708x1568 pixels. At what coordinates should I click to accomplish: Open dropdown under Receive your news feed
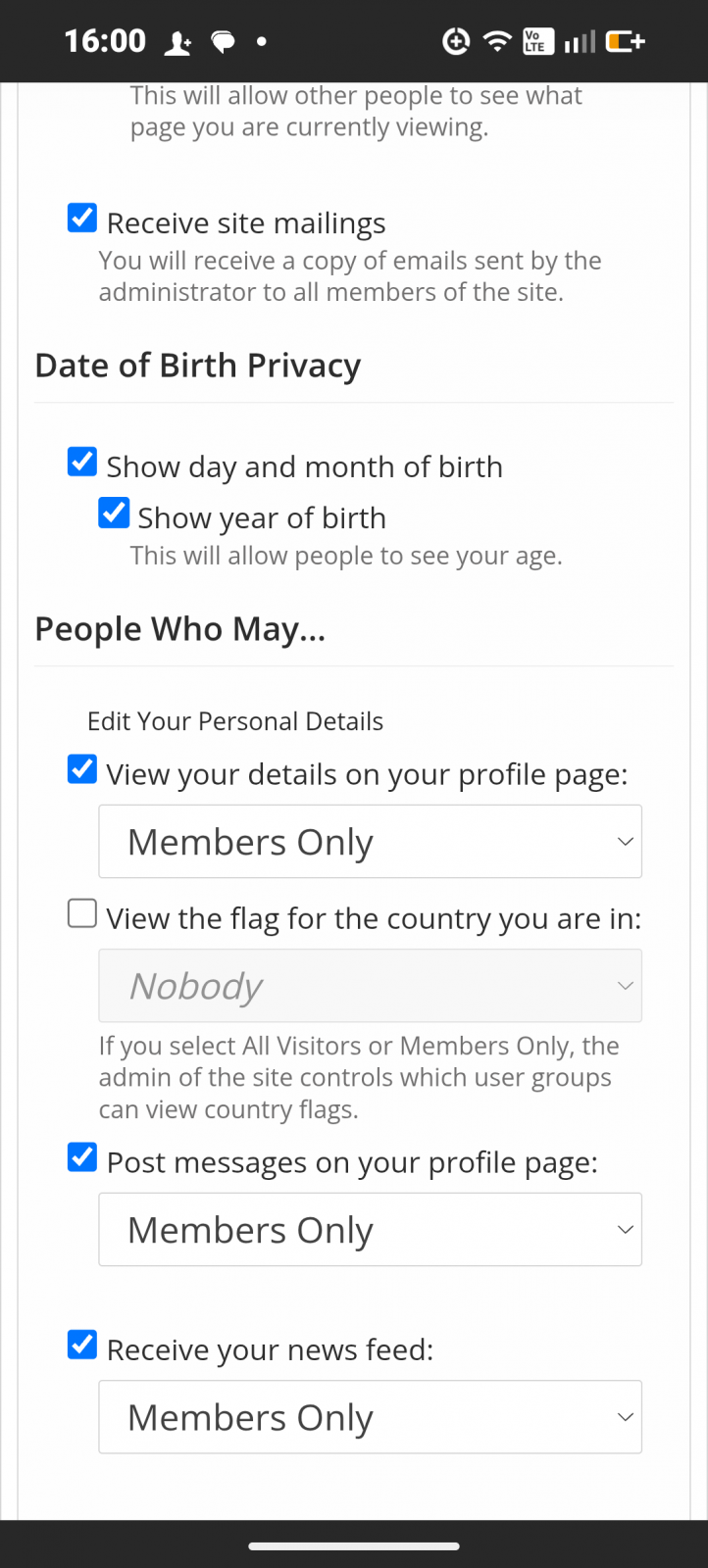370,1416
